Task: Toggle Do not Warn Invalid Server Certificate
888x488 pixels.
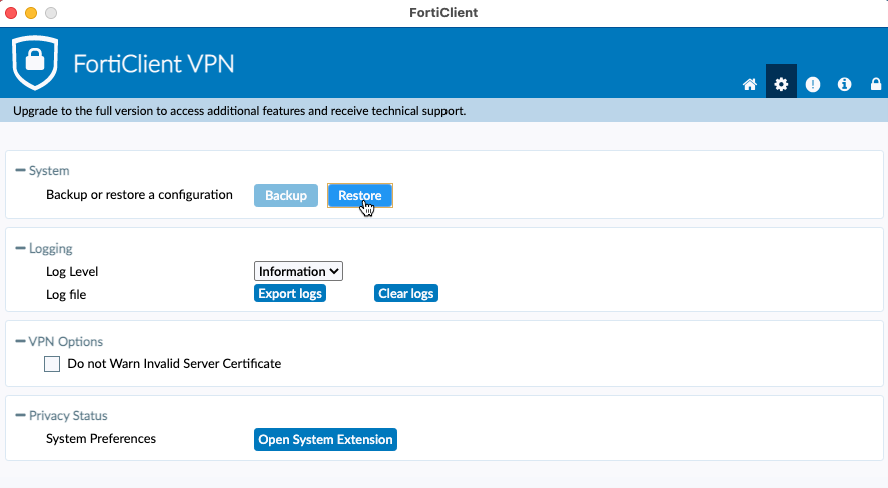Action: pos(52,364)
